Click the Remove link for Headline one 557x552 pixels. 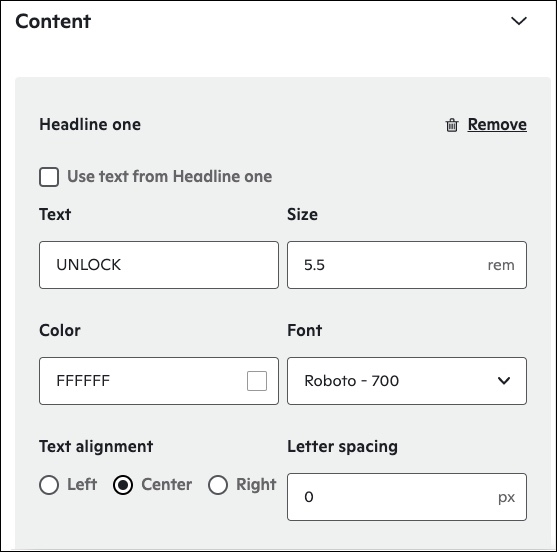coord(497,124)
